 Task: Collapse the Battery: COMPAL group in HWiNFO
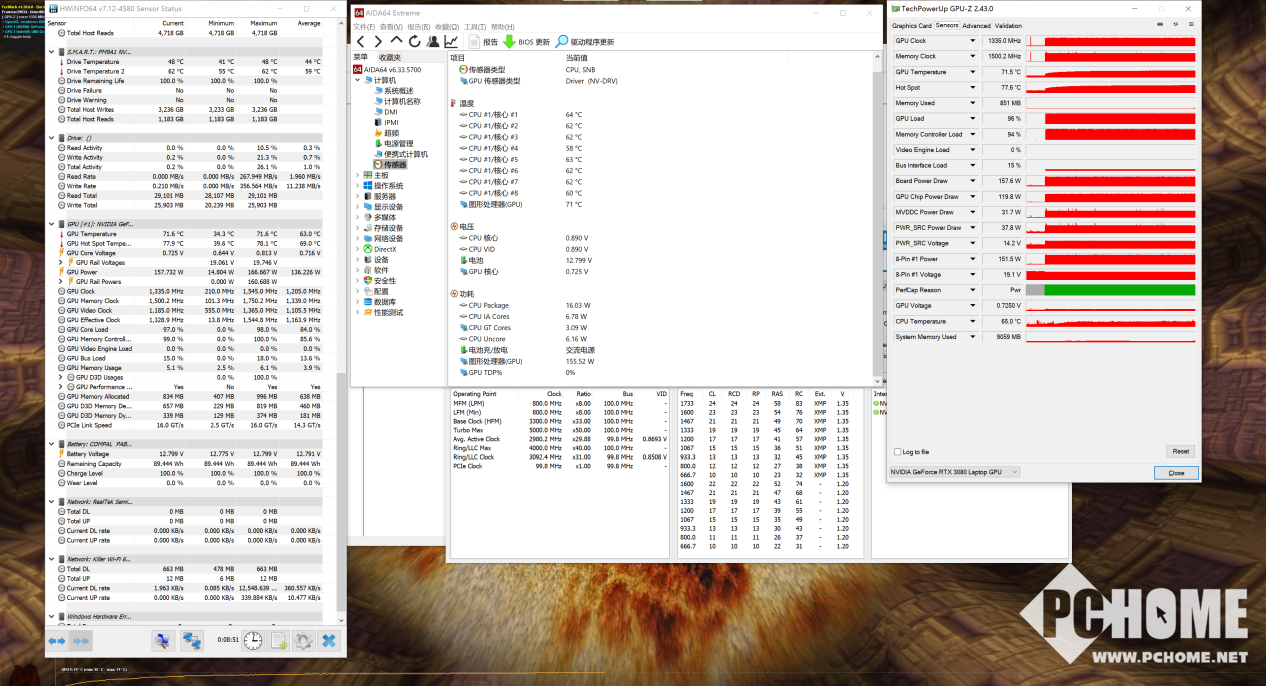[51, 443]
